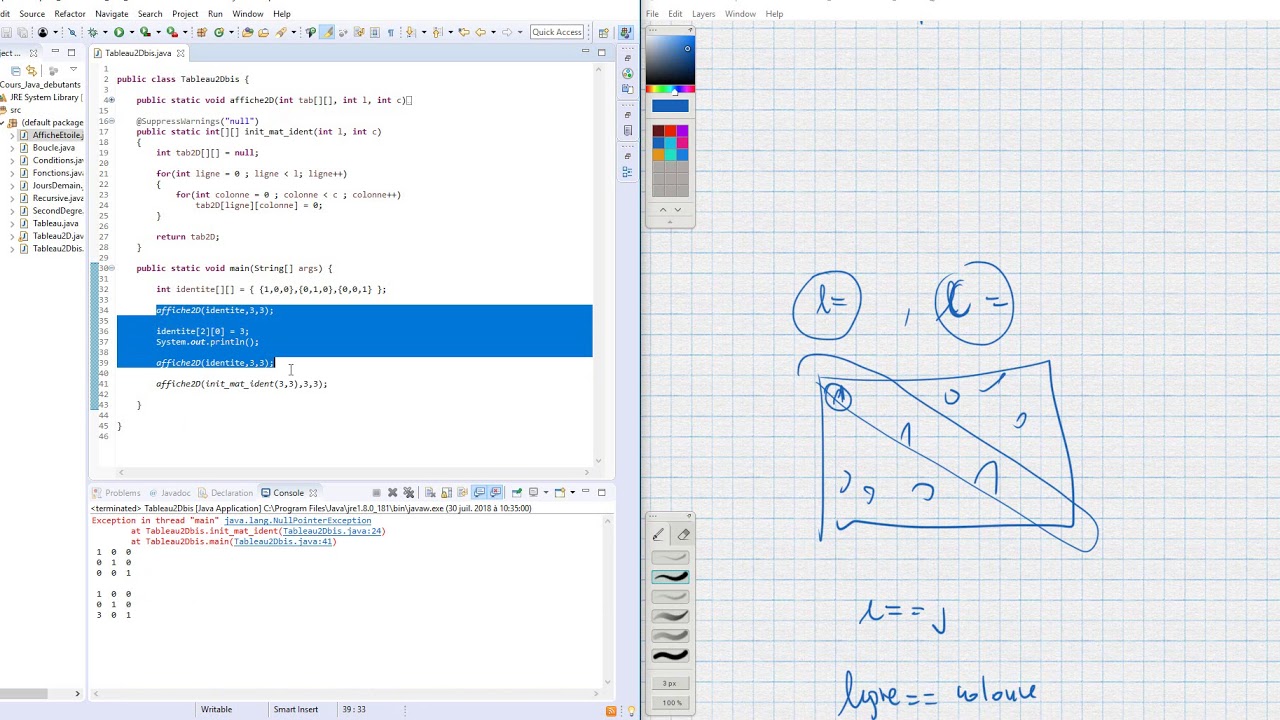Close the Tableau2Dbis.java editor tab
The height and width of the screenshot is (720, 1280).
click(x=180, y=53)
